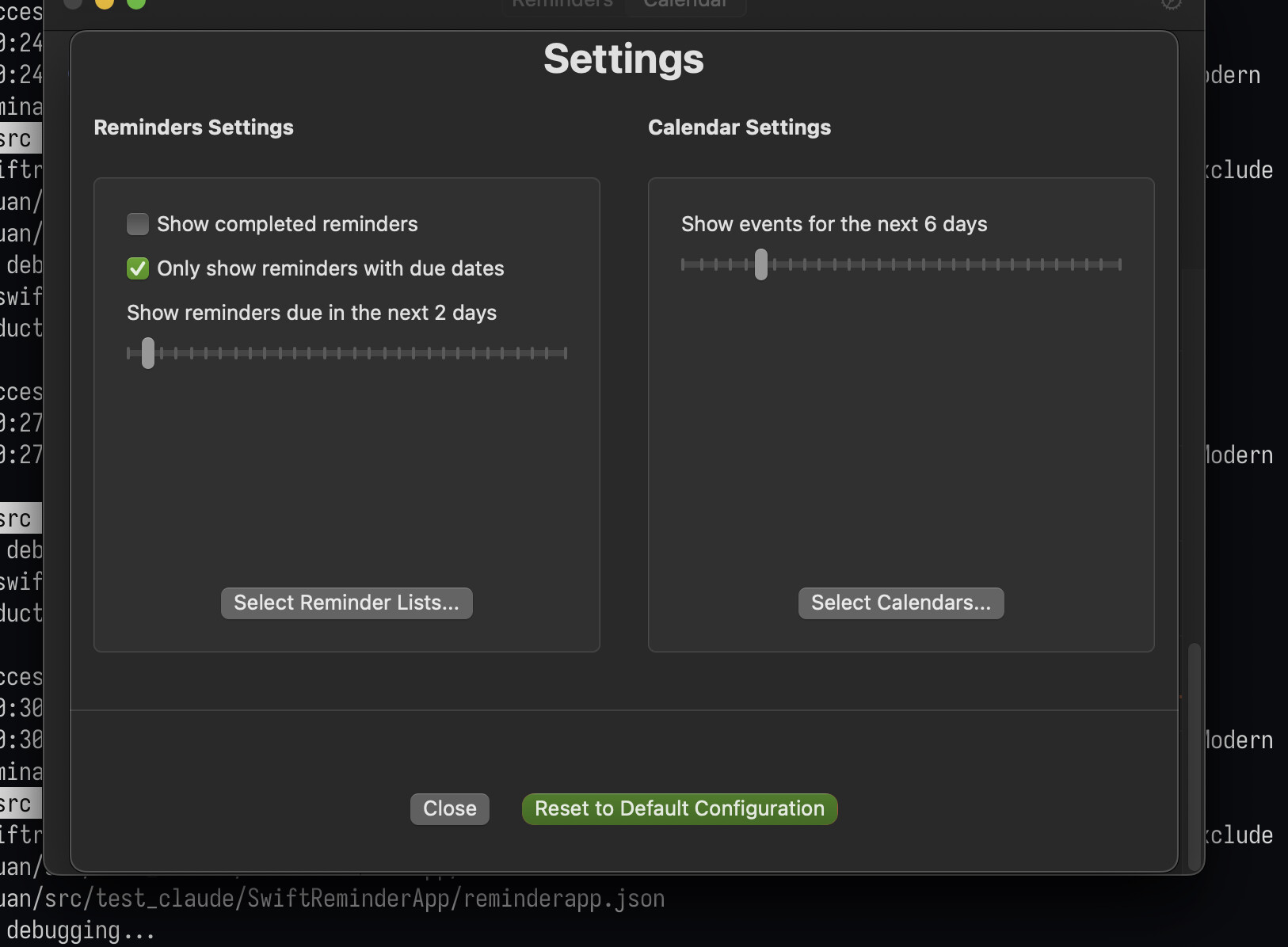Click the calendar events days slider handle
1288x947 pixels.
pos(761,264)
